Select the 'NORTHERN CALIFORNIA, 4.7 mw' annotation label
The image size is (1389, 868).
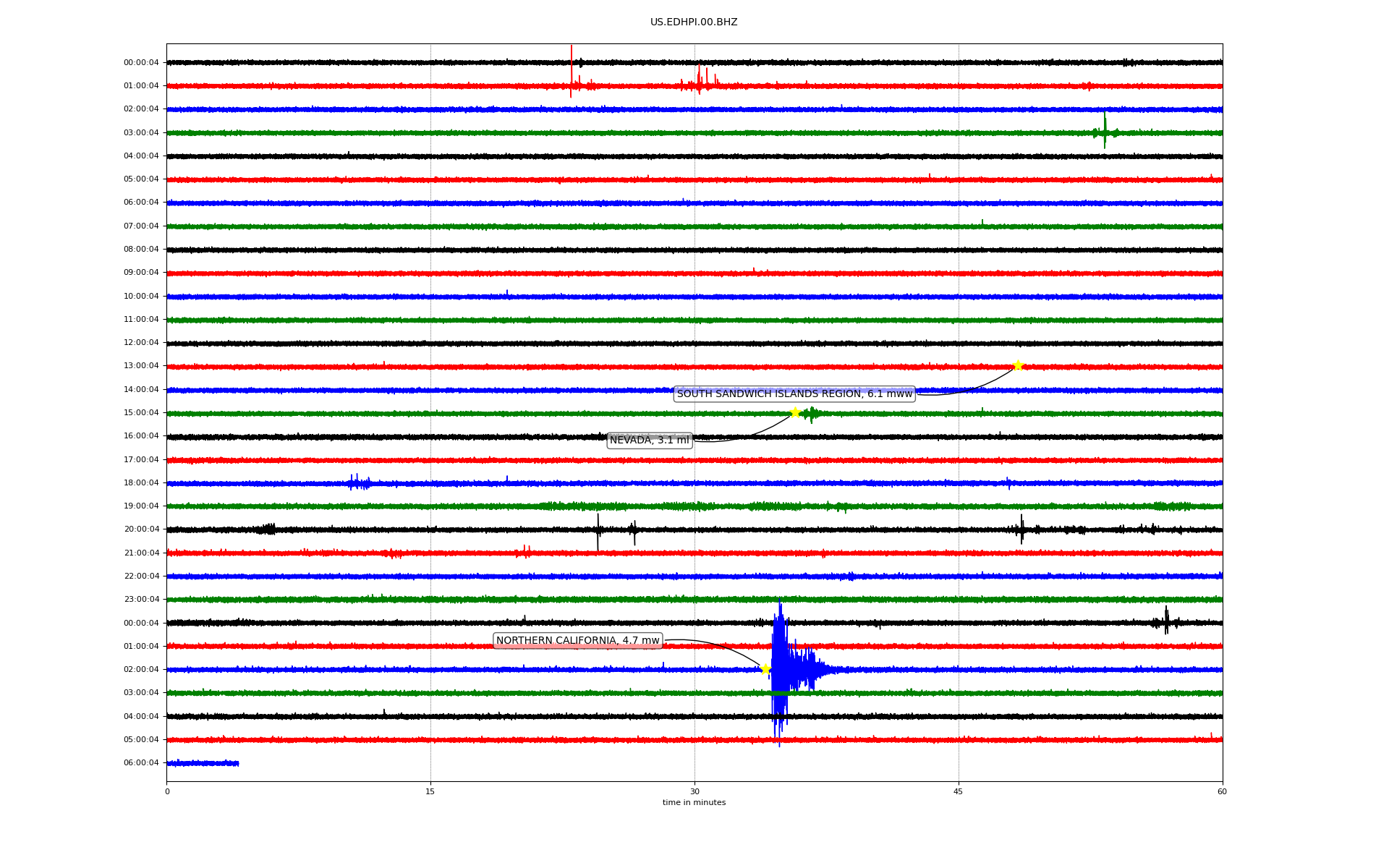pos(578,640)
